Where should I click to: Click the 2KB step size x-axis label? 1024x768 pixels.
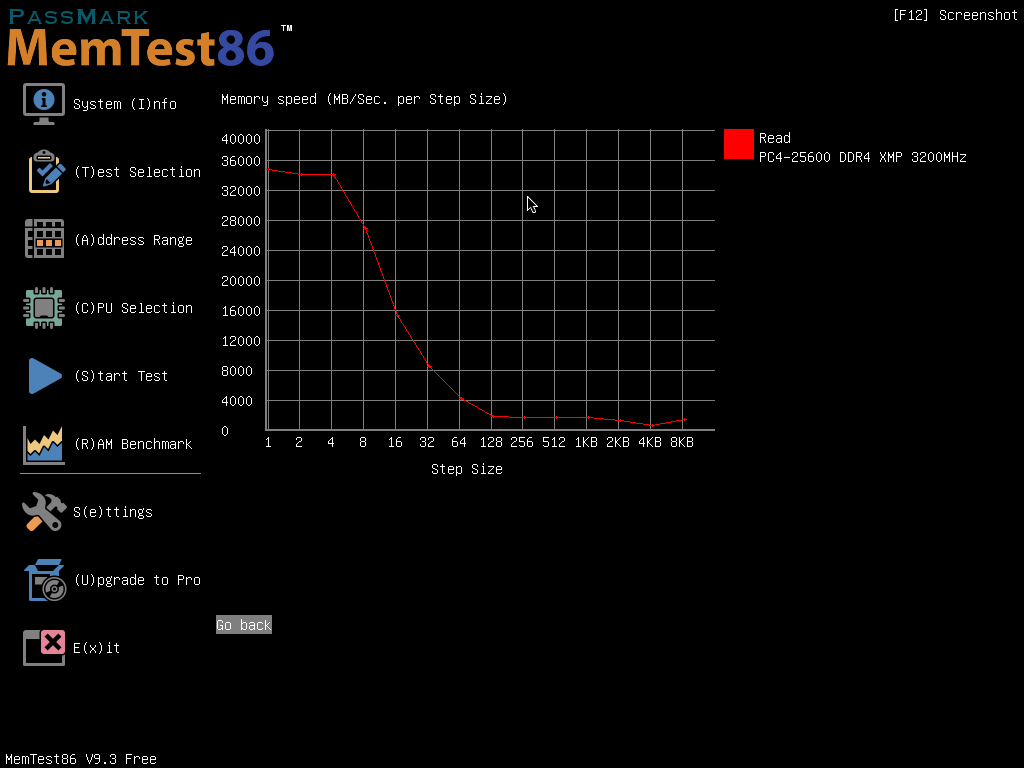618,443
